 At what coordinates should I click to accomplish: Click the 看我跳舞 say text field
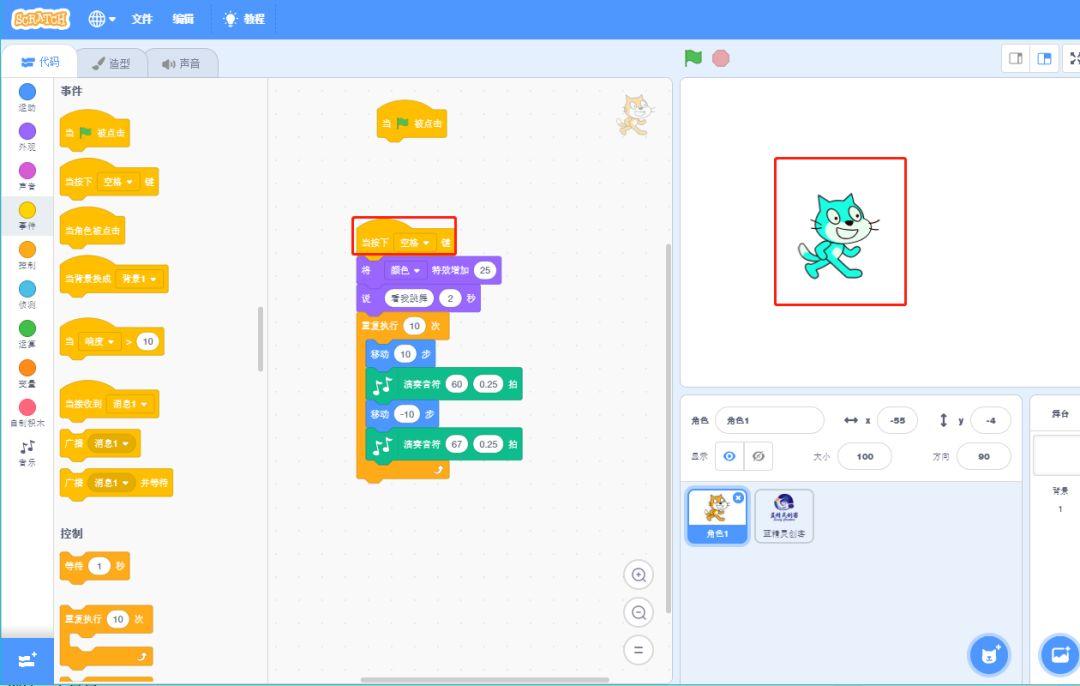[409, 298]
